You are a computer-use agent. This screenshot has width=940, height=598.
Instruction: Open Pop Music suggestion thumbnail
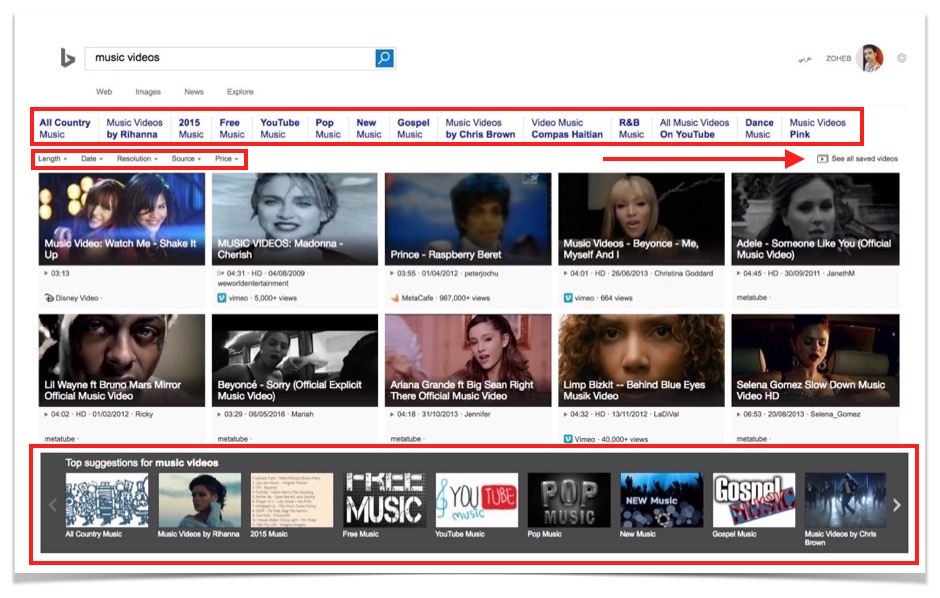pyautogui.click(x=569, y=500)
